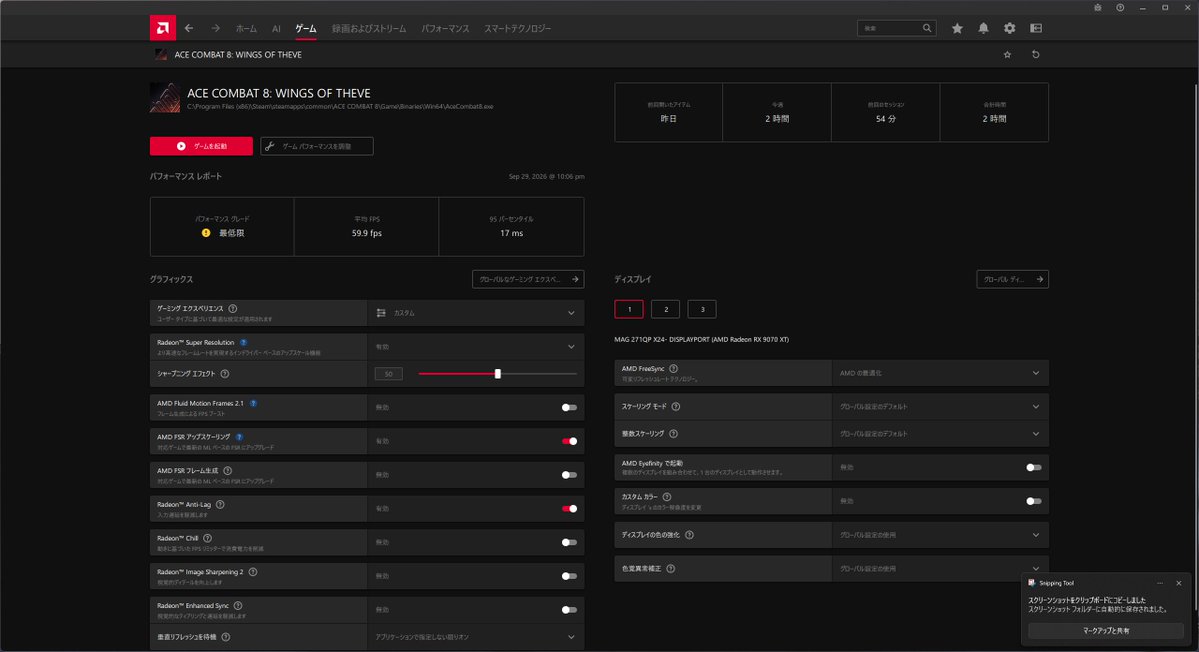
Task: Open the AMD FreeSync dropdown
Action: coord(940,373)
